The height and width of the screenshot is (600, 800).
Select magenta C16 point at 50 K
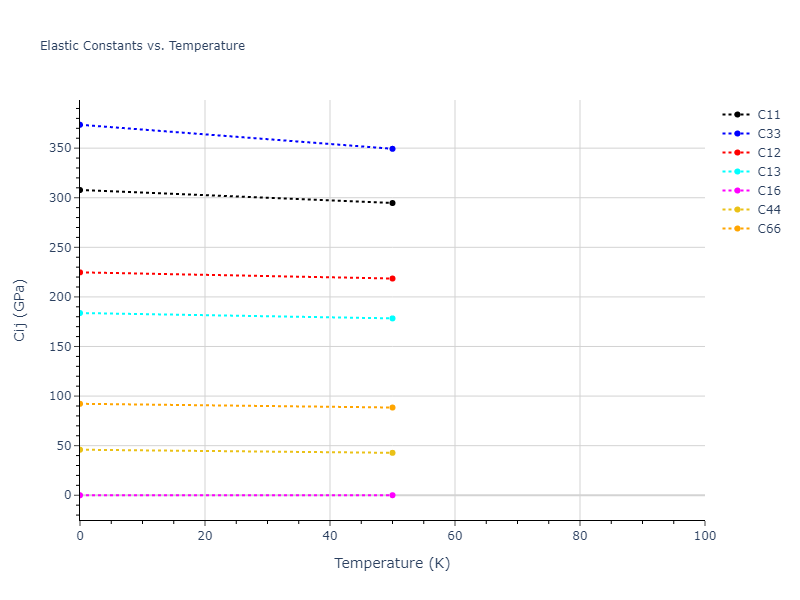[392, 495]
